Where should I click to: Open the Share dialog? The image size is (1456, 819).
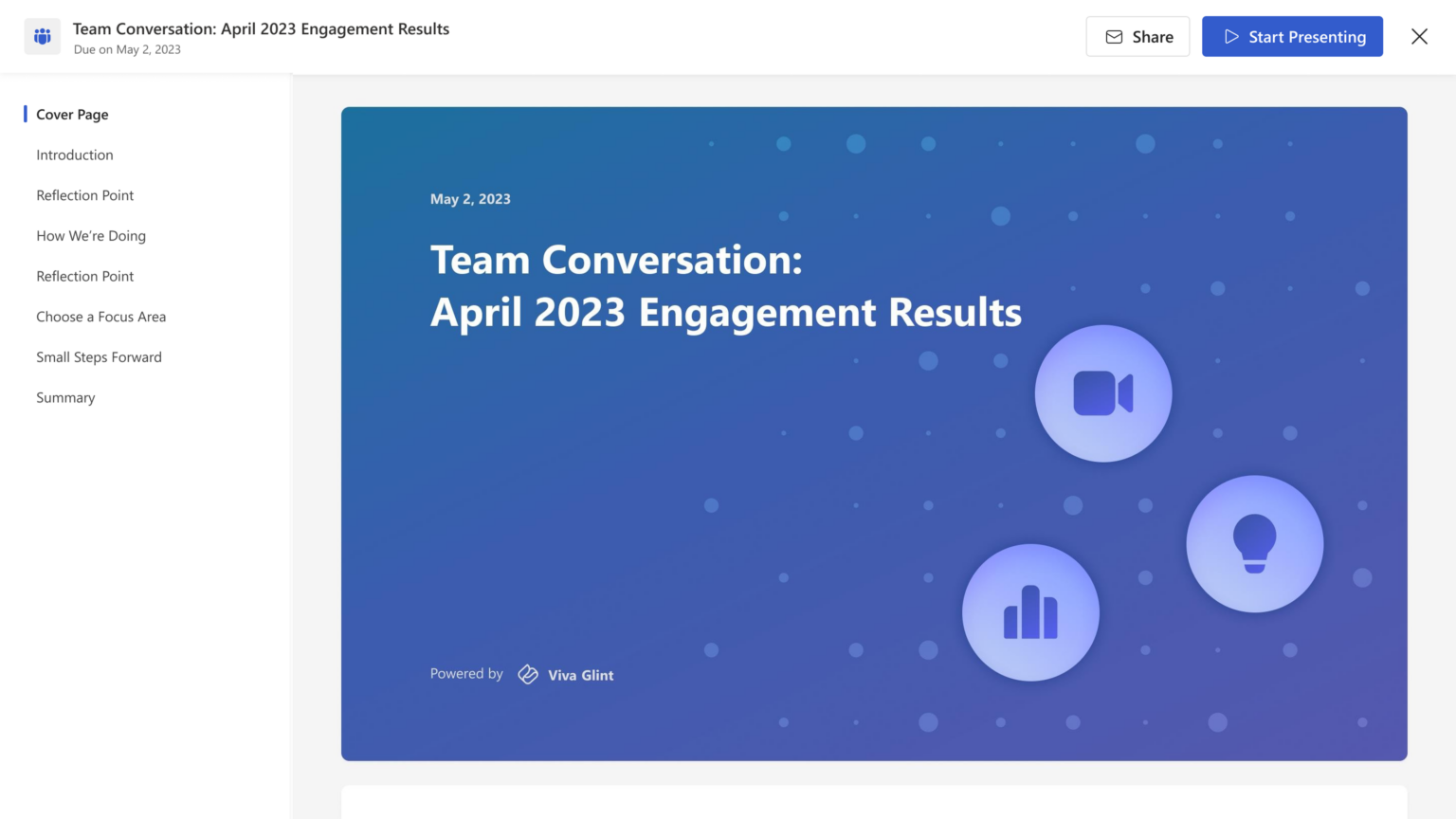point(1137,37)
